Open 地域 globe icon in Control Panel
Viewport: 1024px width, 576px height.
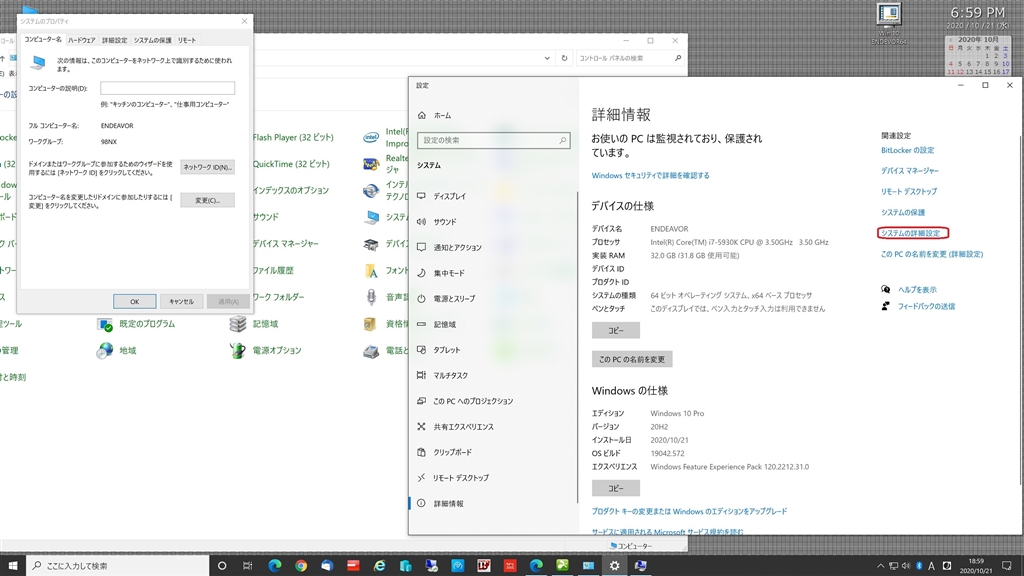105,351
